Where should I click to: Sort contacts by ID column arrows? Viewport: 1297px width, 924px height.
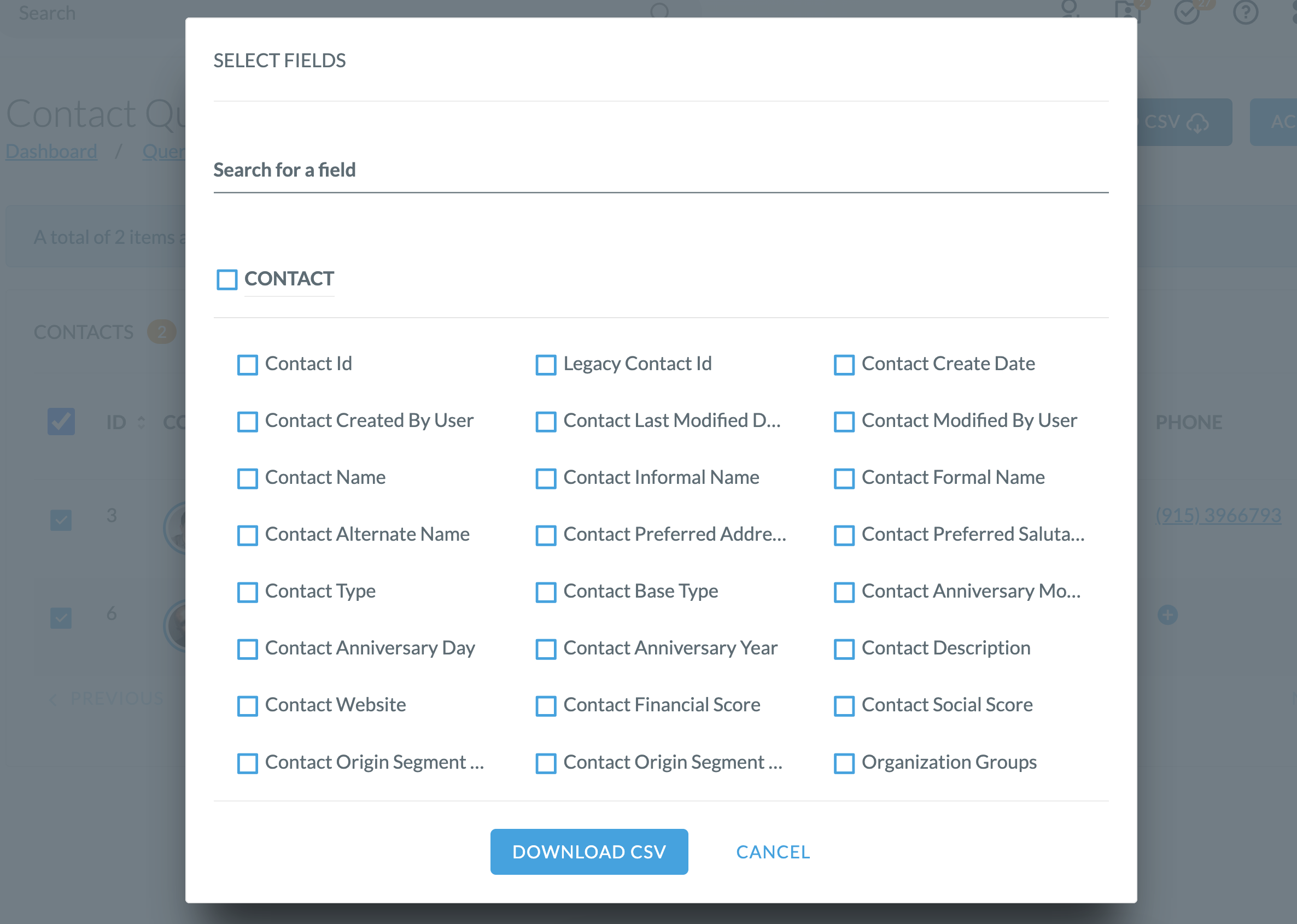pos(141,422)
